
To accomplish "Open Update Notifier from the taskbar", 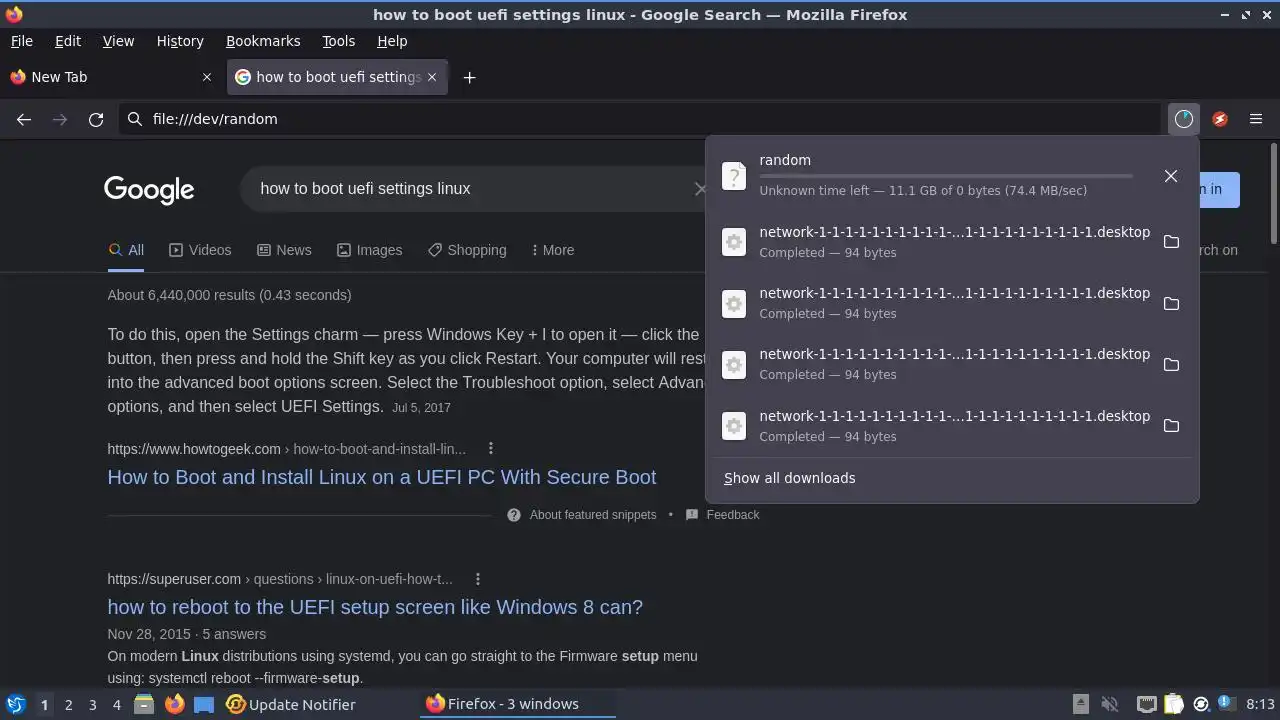I will pos(291,704).
